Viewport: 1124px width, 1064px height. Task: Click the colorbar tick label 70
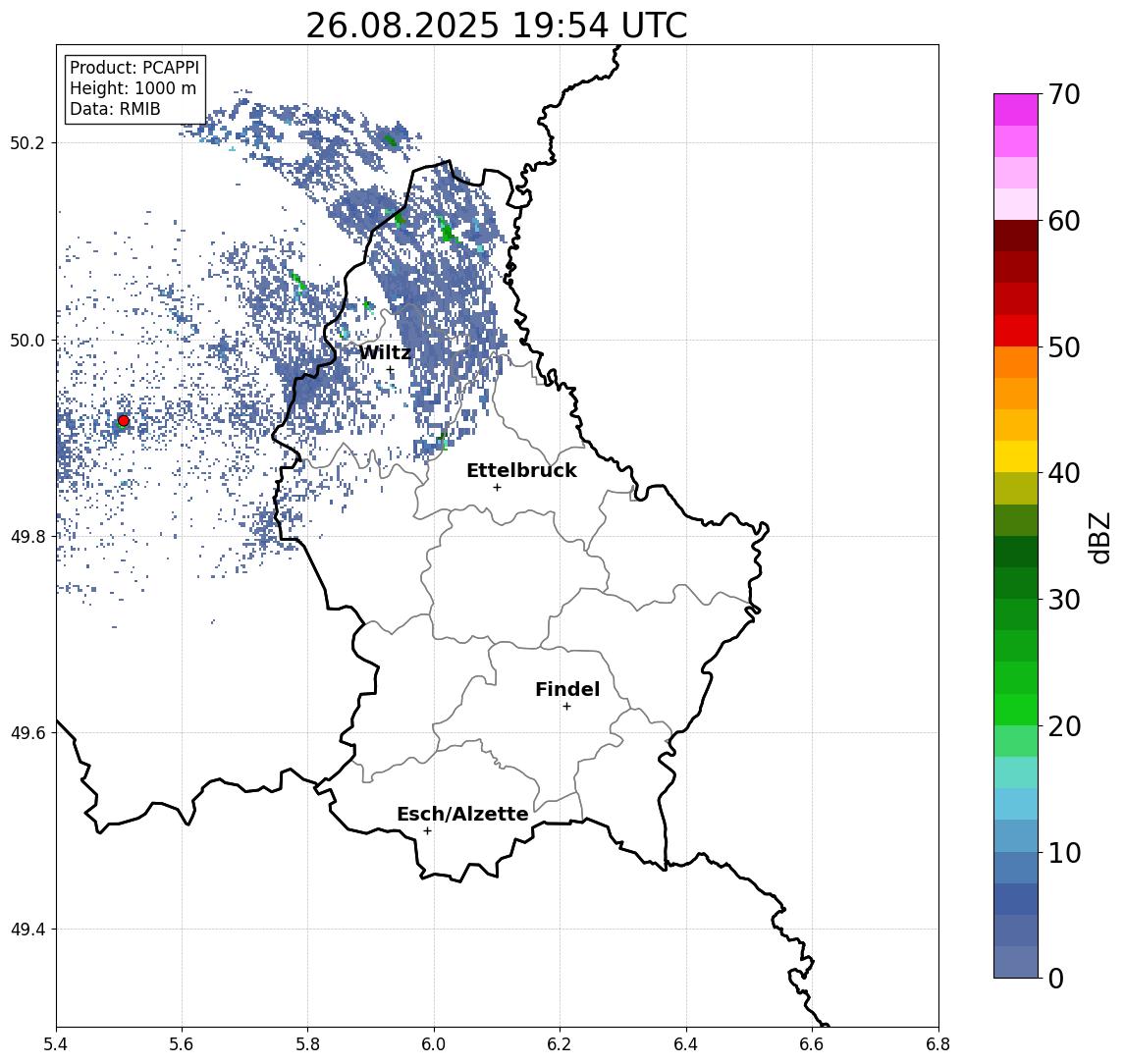1064,94
